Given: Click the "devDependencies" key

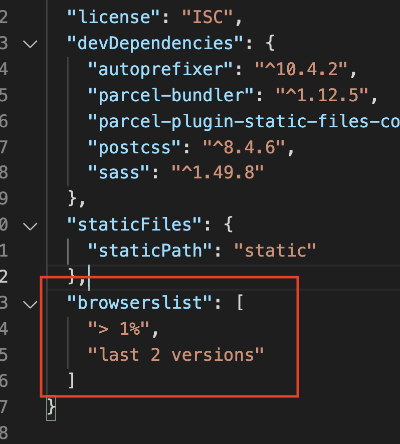Looking at the screenshot, I should click(155, 43).
